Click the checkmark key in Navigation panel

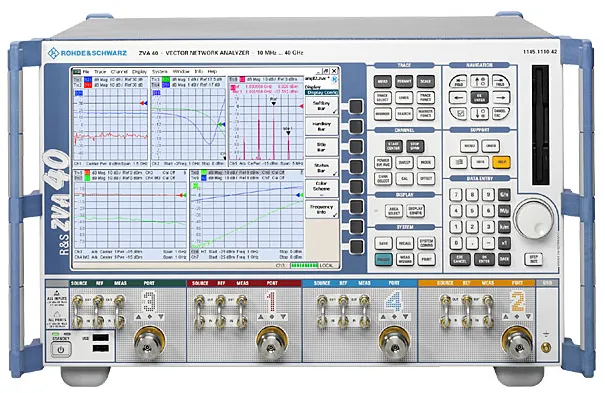(x=458, y=113)
